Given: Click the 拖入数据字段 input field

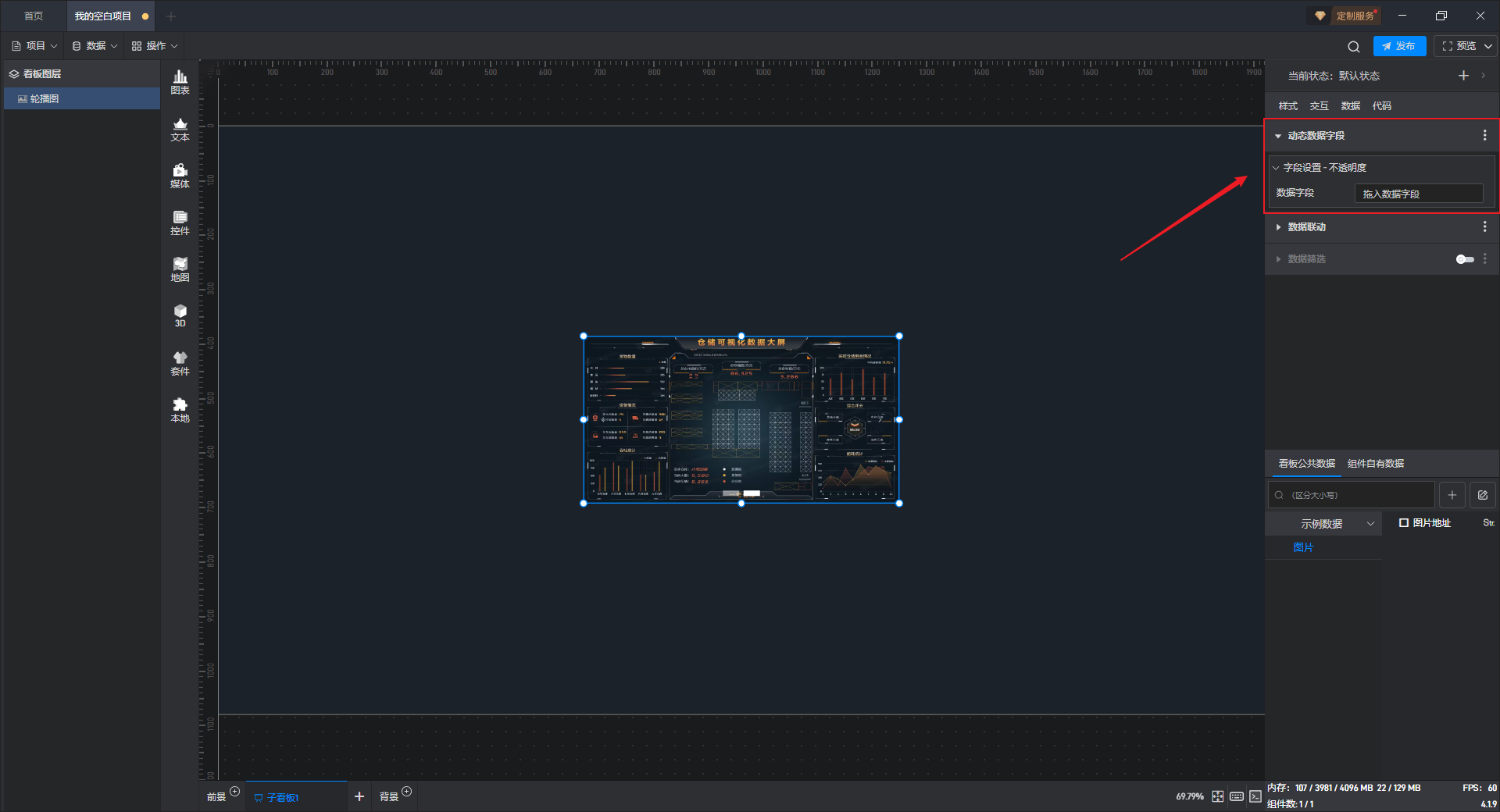Looking at the screenshot, I should tap(1419, 194).
